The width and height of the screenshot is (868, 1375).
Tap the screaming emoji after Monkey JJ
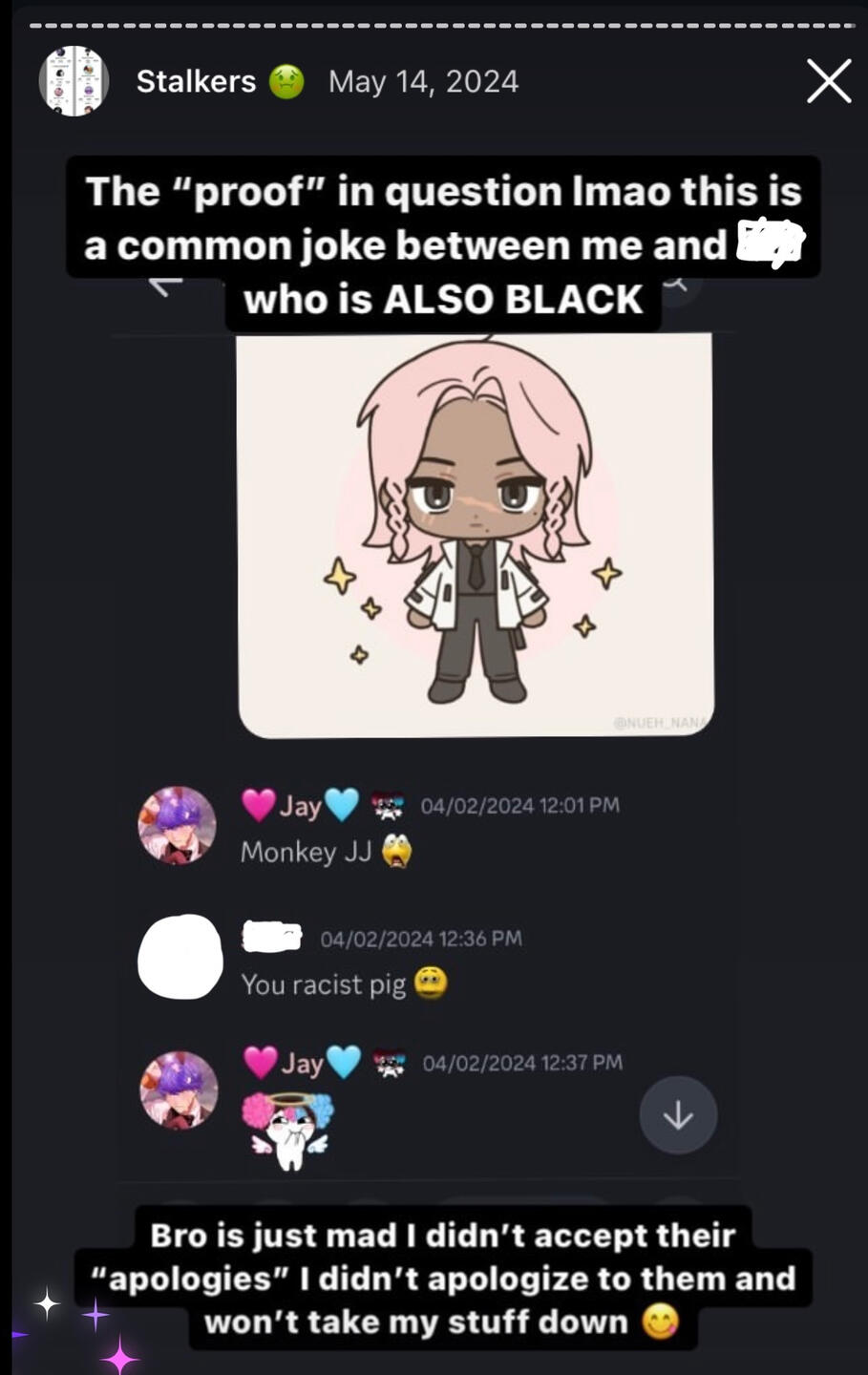[x=396, y=850]
